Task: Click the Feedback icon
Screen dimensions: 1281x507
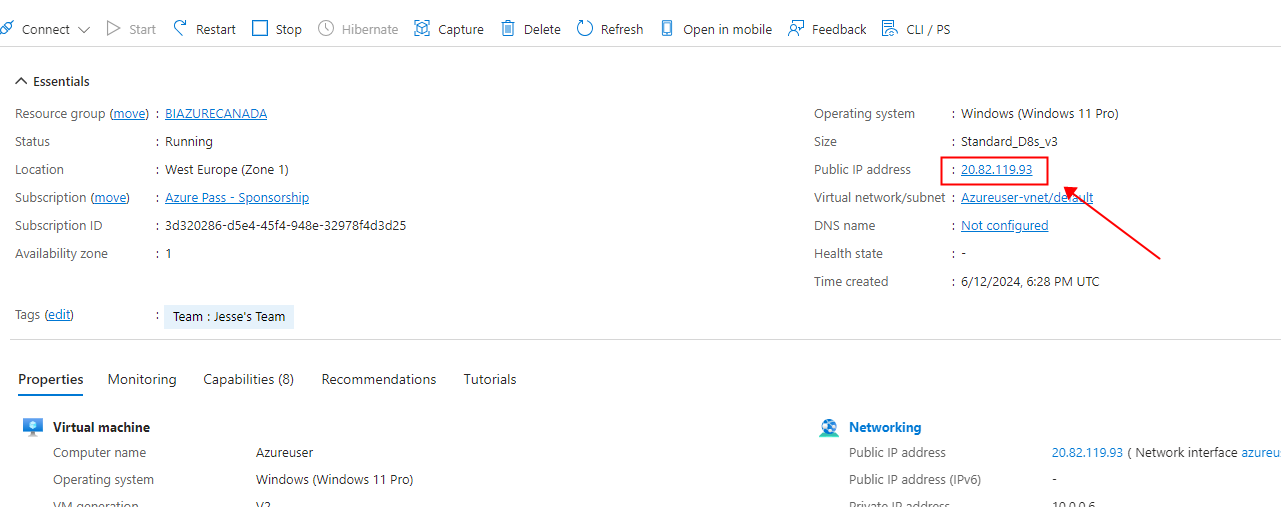Action: coord(796,28)
